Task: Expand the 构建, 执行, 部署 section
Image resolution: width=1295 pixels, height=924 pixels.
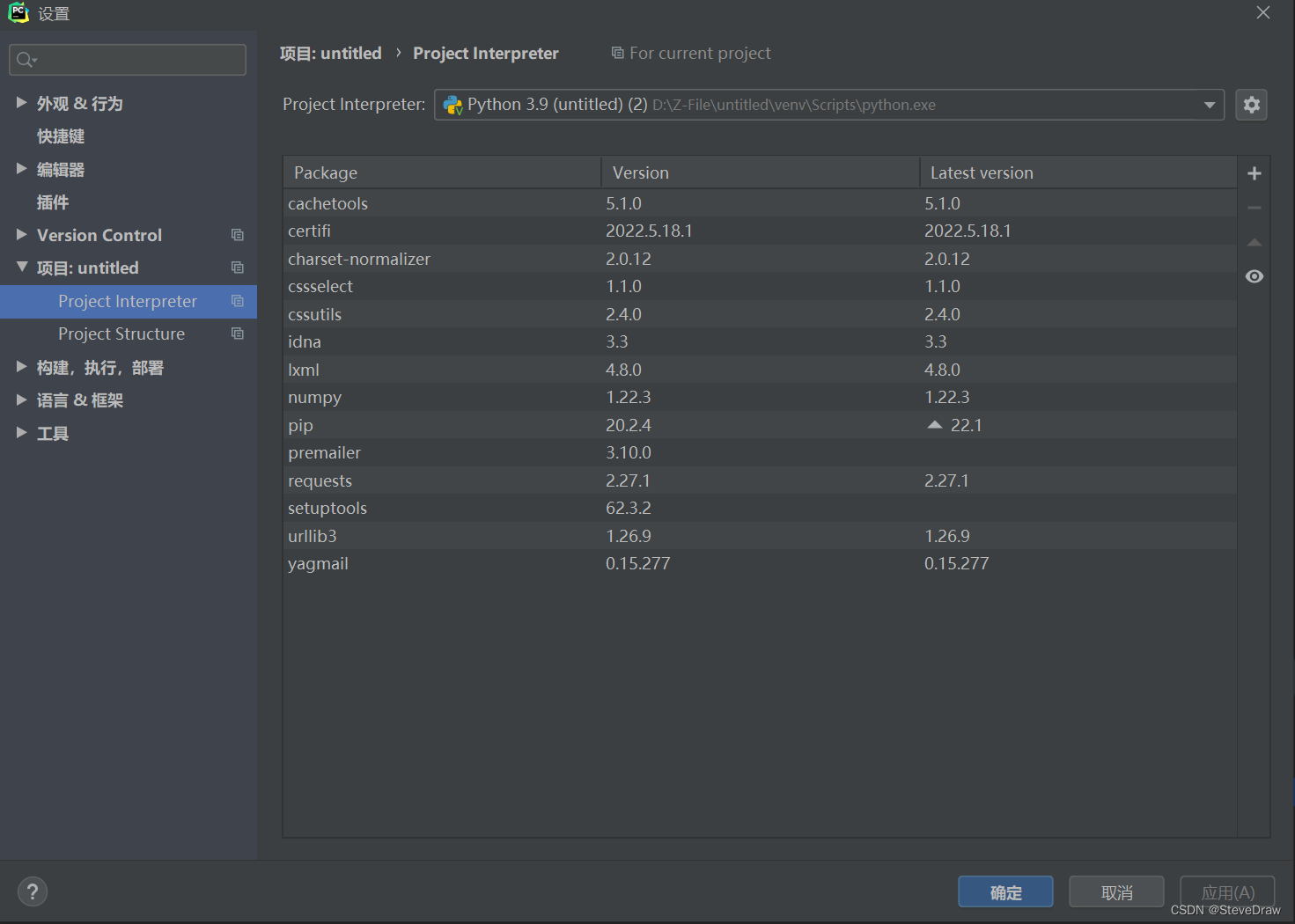Action: coord(21,367)
